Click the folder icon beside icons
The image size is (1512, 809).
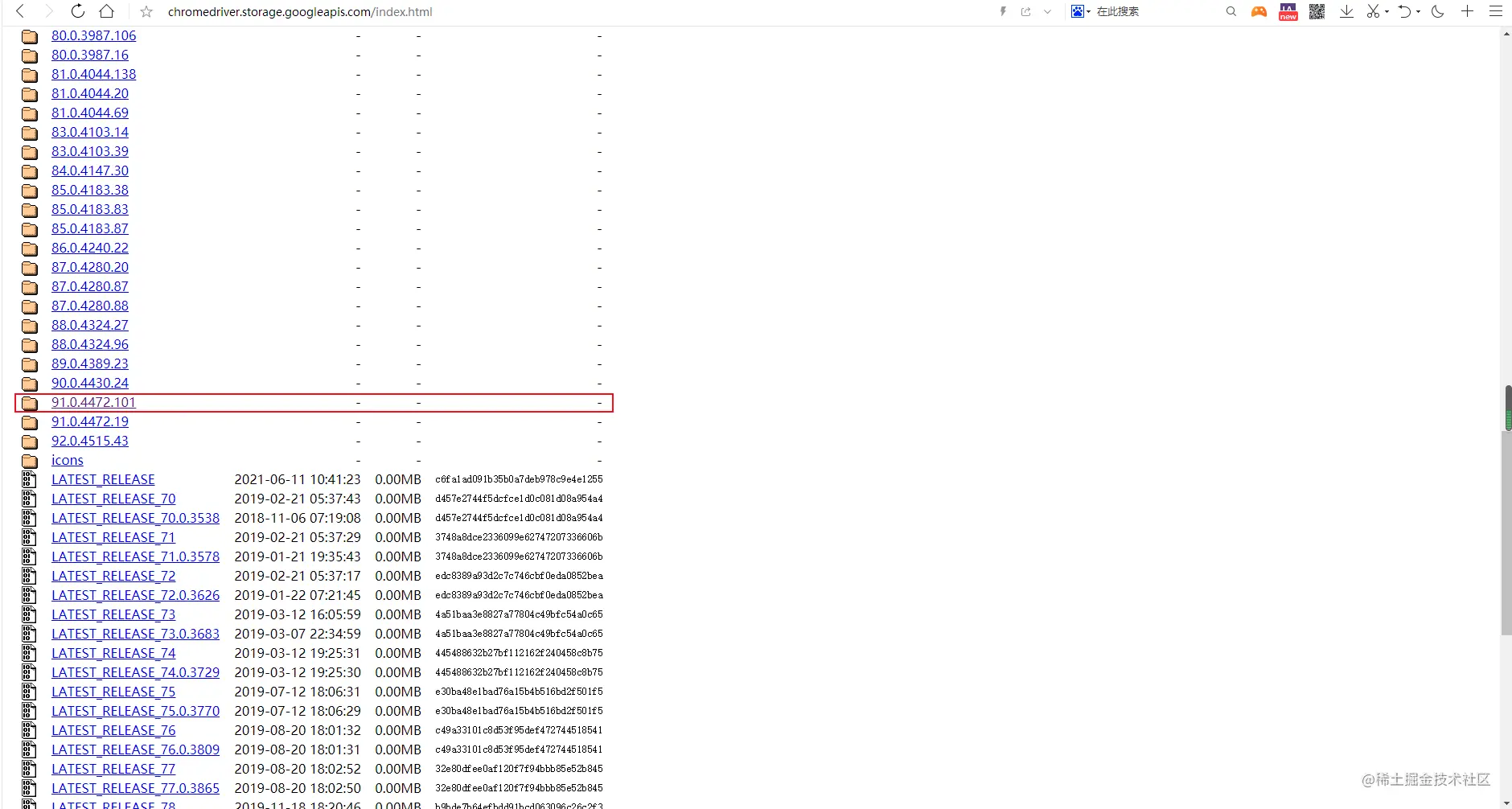tap(30, 461)
